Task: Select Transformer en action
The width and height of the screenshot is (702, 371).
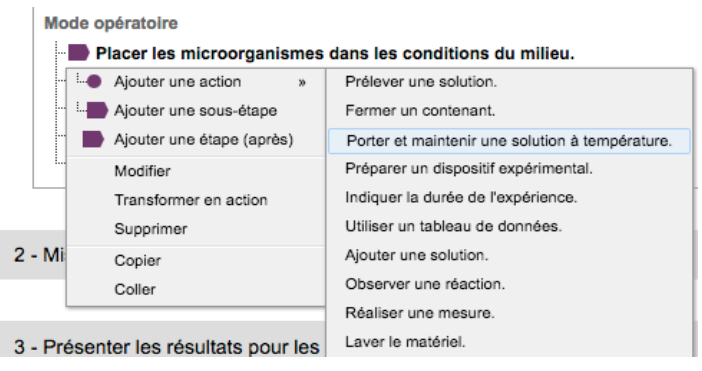Action: [x=191, y=200]
